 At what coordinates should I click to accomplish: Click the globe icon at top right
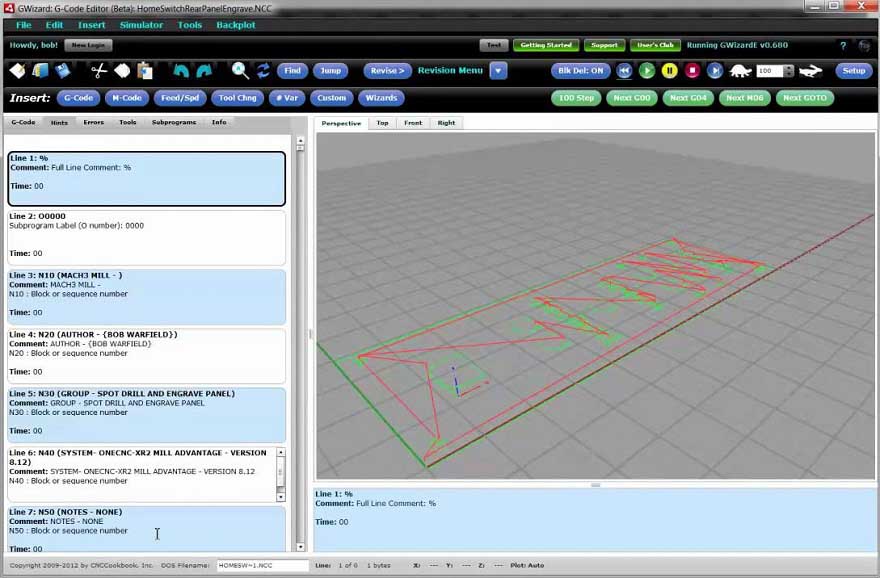864,46
